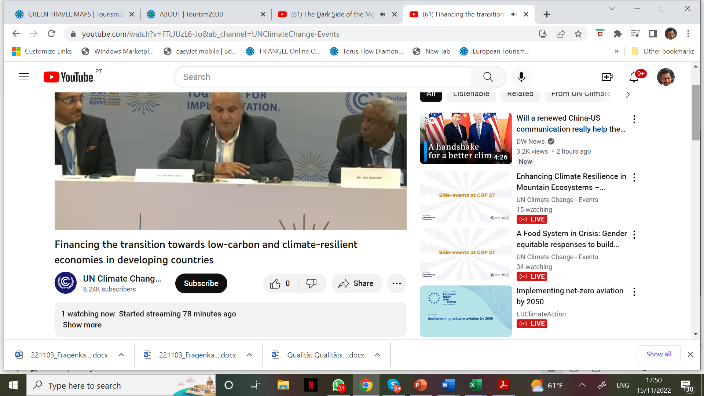Viewport: 704px width, 396px height.
Task: Open more actions under the video
Action: 396,283
